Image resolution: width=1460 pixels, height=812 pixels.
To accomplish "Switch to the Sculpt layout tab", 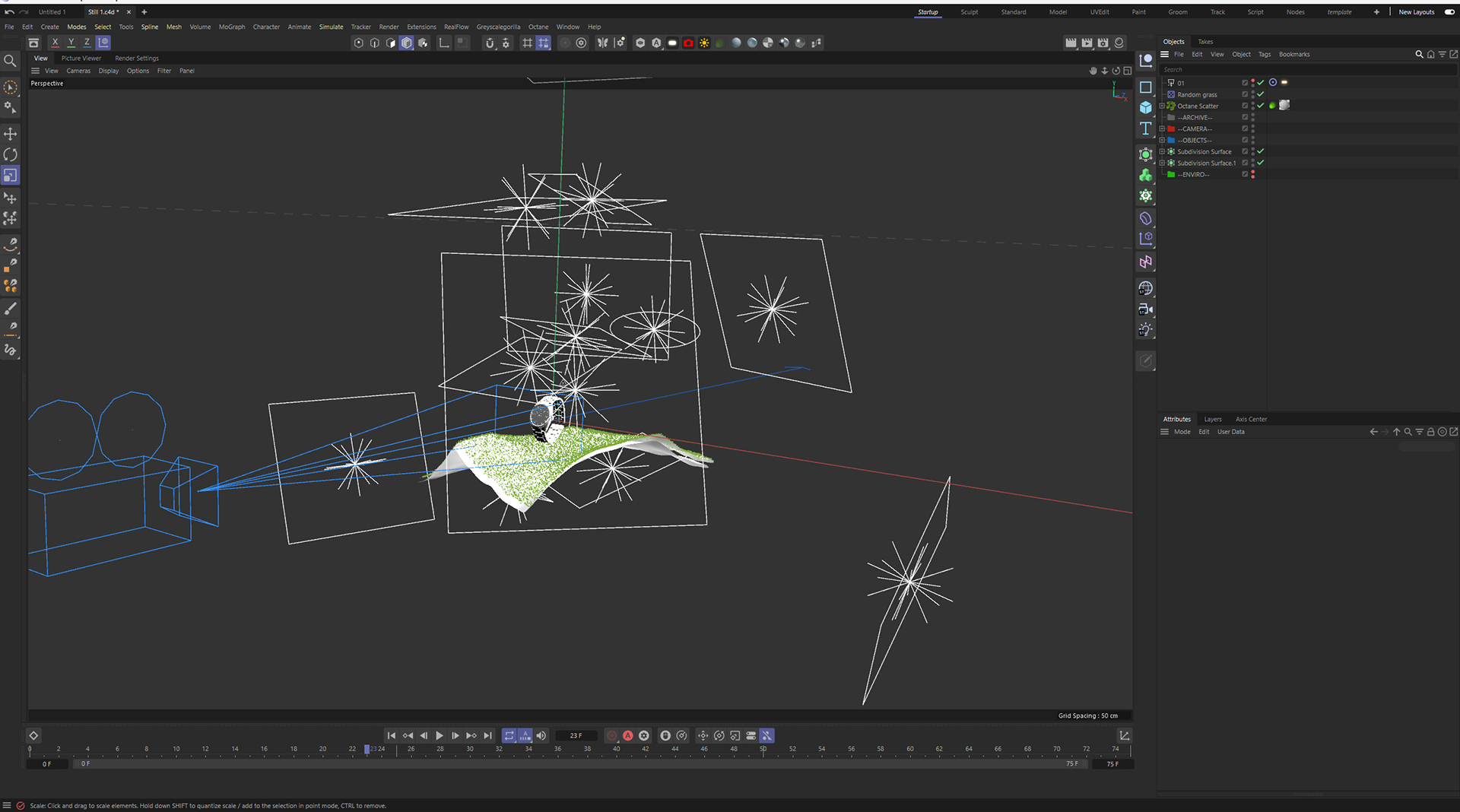I will coord(970,12).
